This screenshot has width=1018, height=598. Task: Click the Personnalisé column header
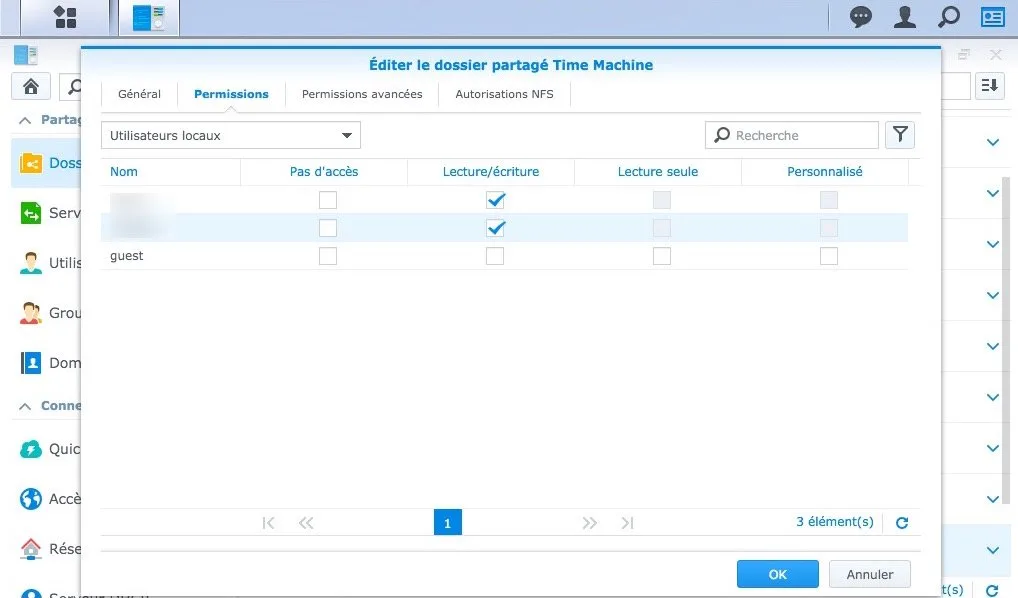pos(825,171)
